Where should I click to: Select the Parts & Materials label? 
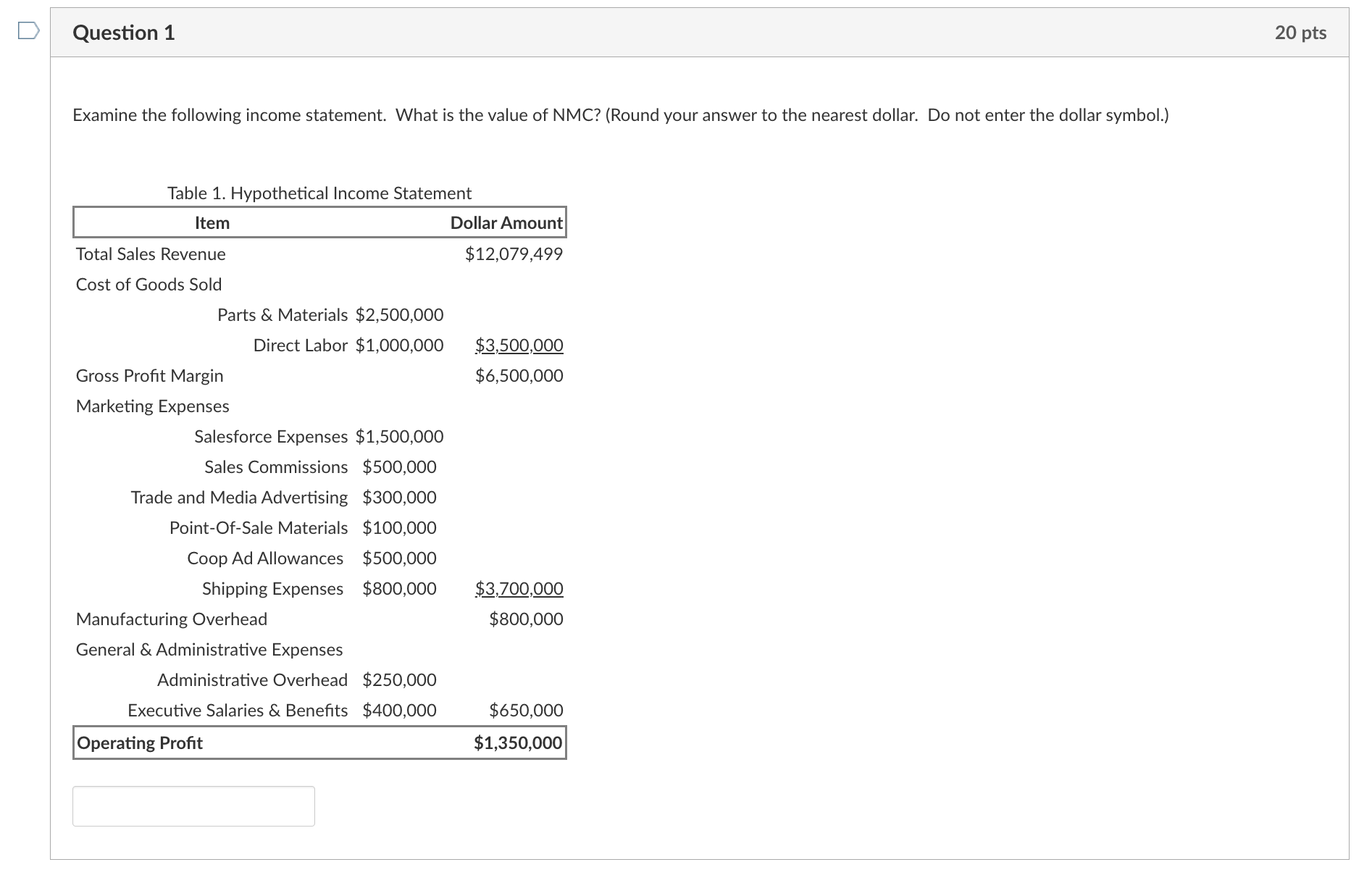[283, 315]
